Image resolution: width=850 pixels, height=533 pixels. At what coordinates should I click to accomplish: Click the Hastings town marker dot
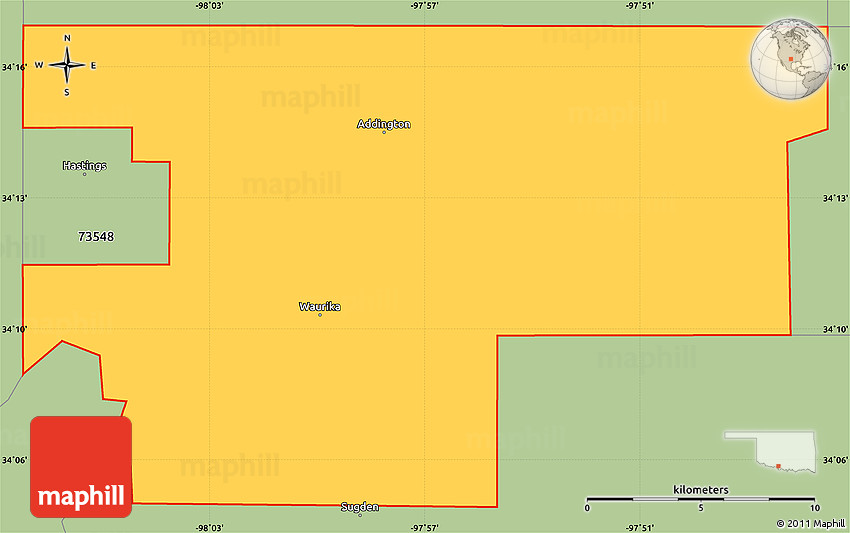84,174
